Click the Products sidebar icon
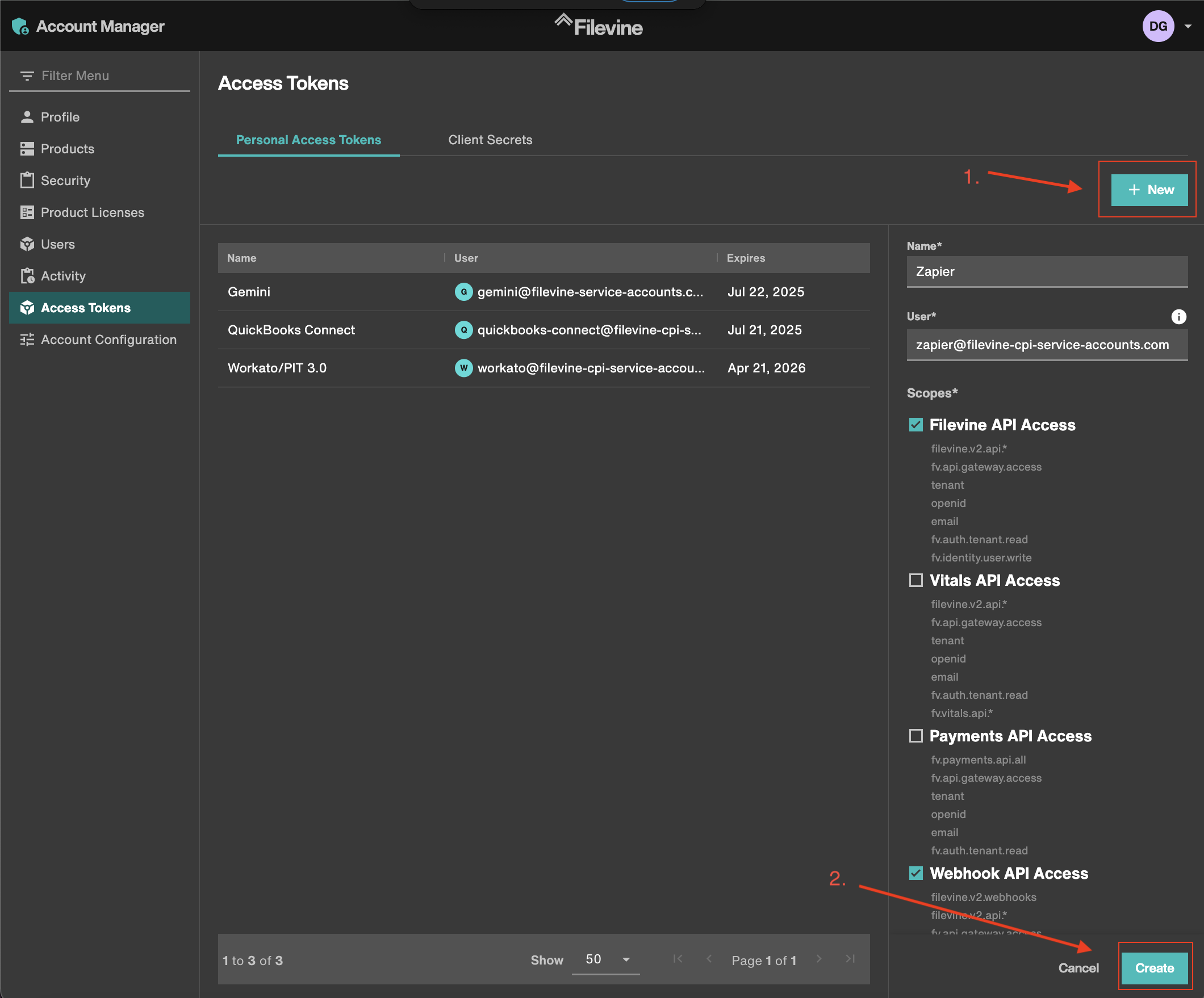The image size is (1204, 998). [27, 149]
